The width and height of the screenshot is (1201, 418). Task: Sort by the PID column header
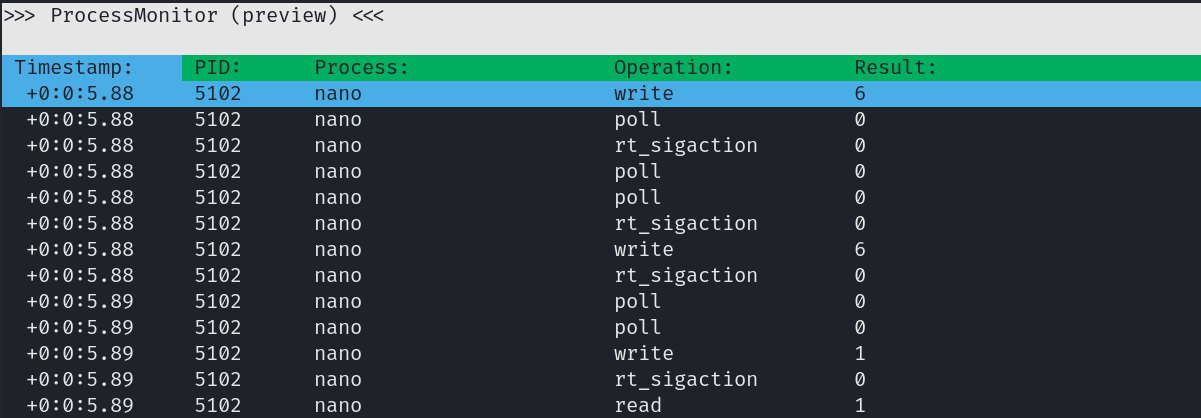[218, 68]
